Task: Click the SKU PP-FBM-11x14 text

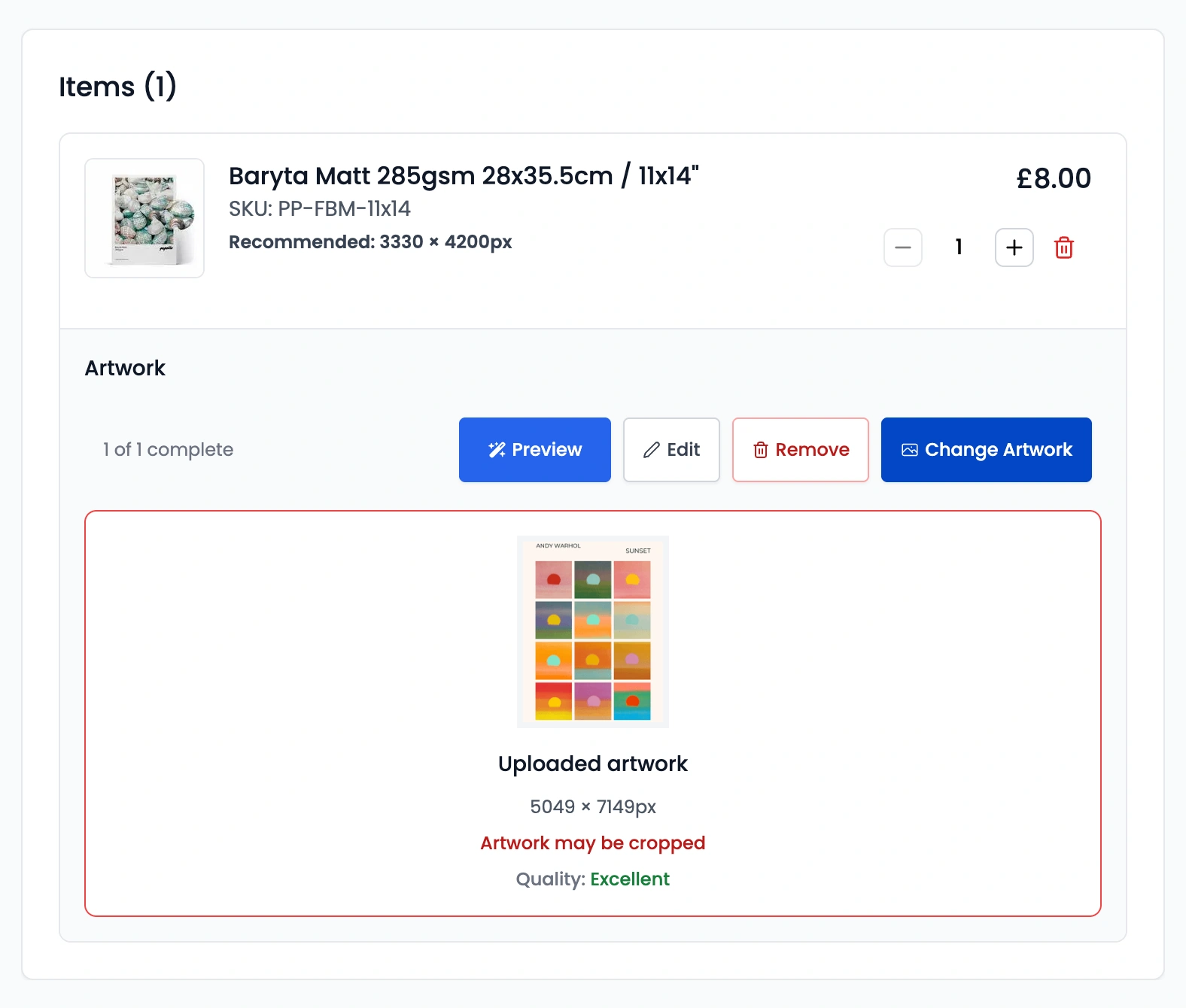Action: pos(320,209)
